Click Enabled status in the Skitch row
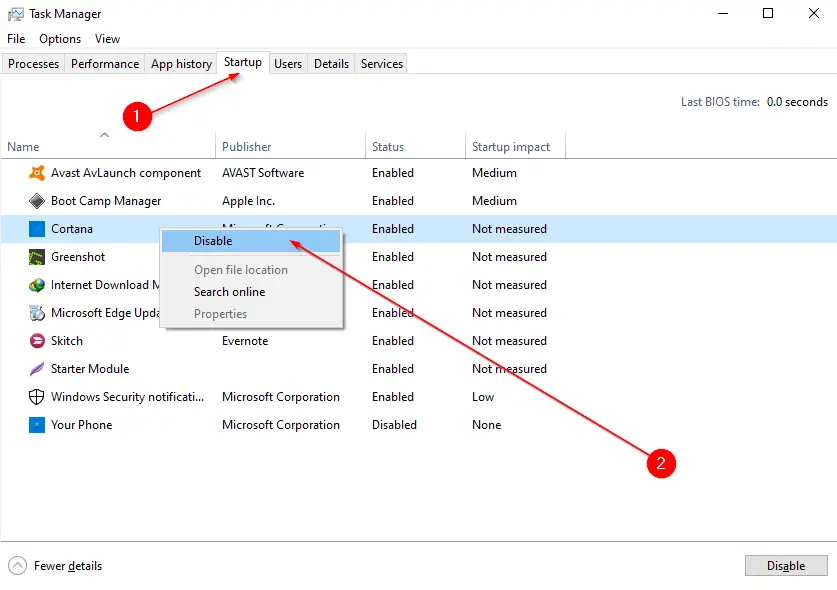The image size is (837, 590). tap(393, 341)
